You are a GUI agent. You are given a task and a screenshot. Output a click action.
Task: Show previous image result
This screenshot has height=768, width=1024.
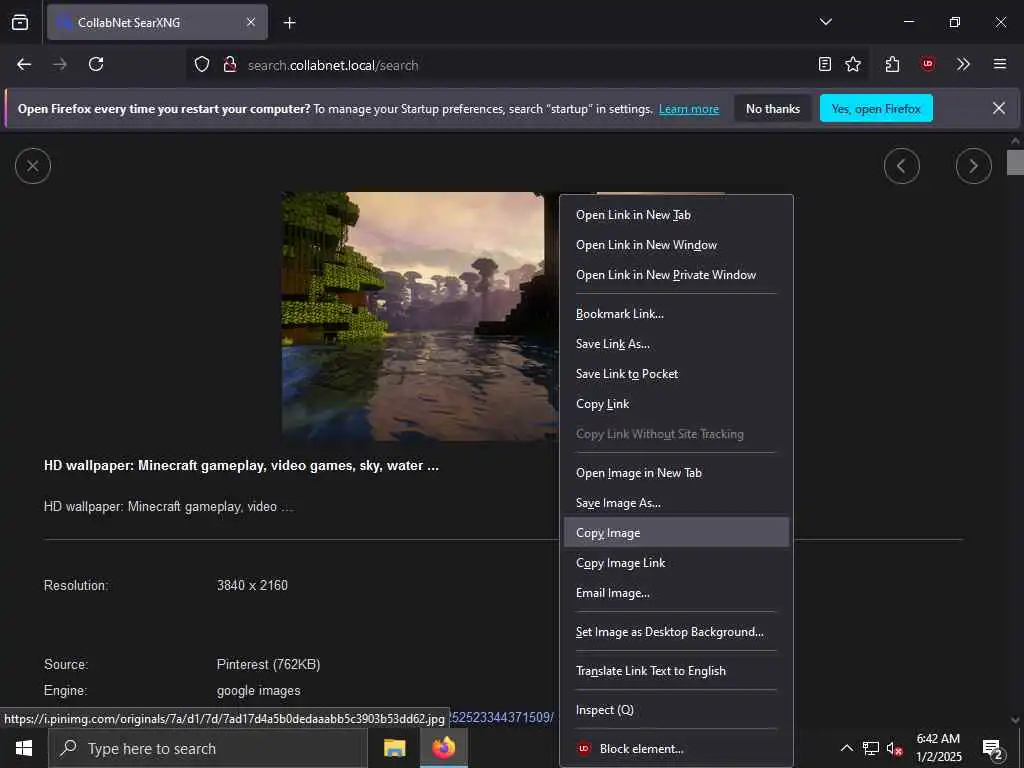point(901,166)
